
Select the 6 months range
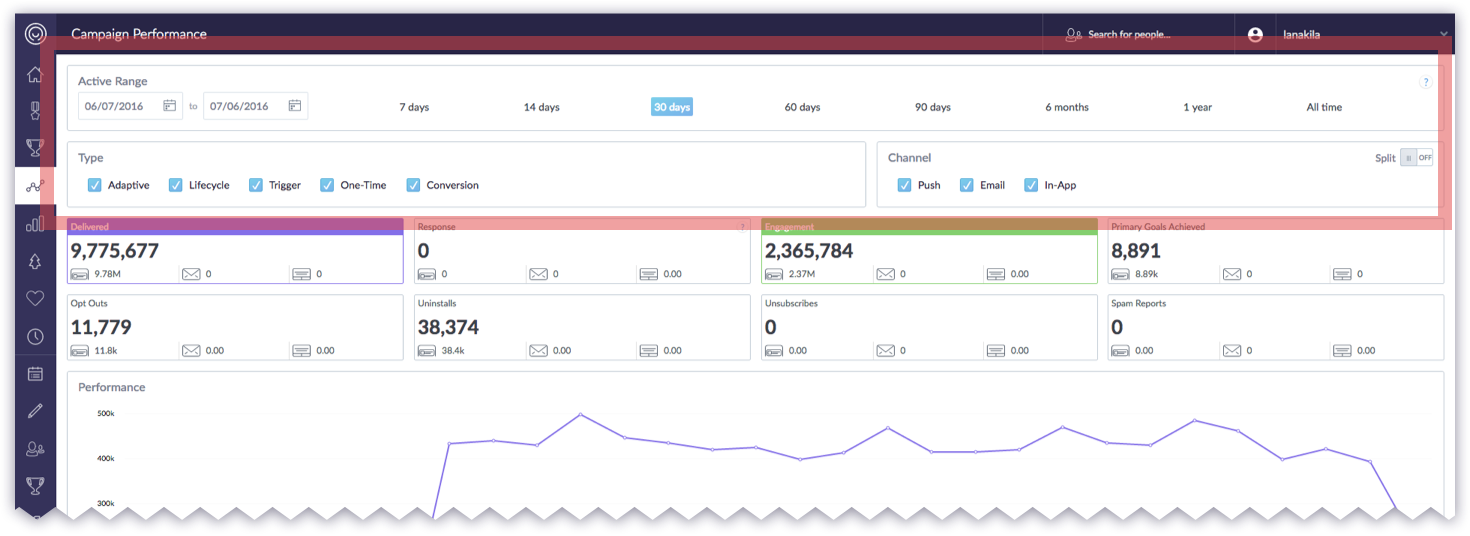[1067, 107]
